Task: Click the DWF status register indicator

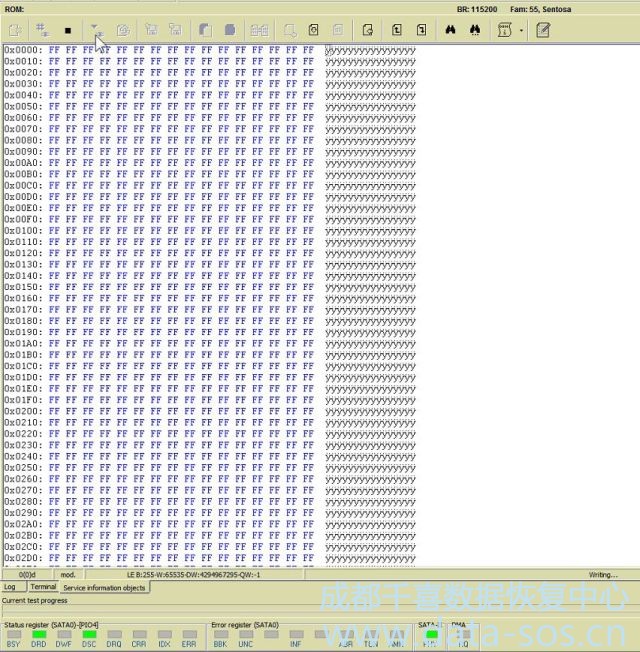Action: [x=64, y=635]
